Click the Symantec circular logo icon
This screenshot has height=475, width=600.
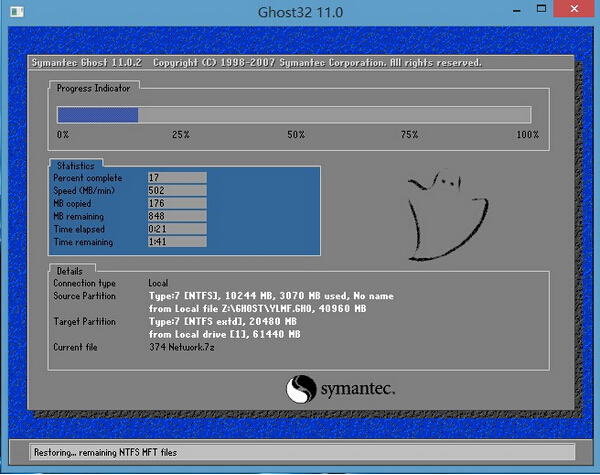[302, 388]
